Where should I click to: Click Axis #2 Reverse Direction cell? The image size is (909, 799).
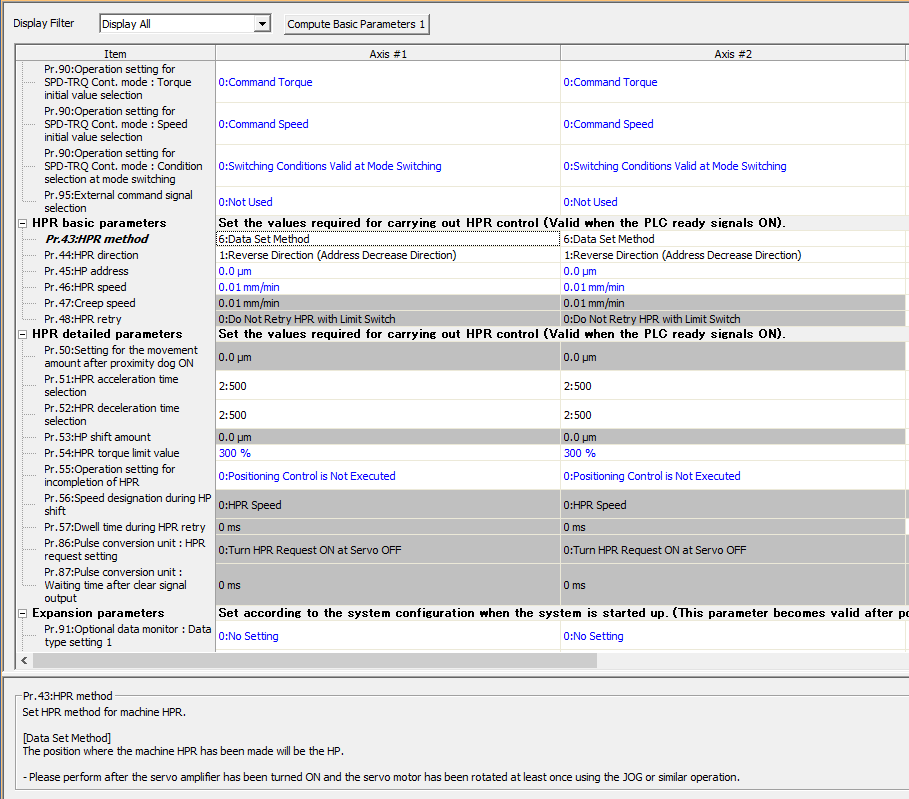coord(733,255)
